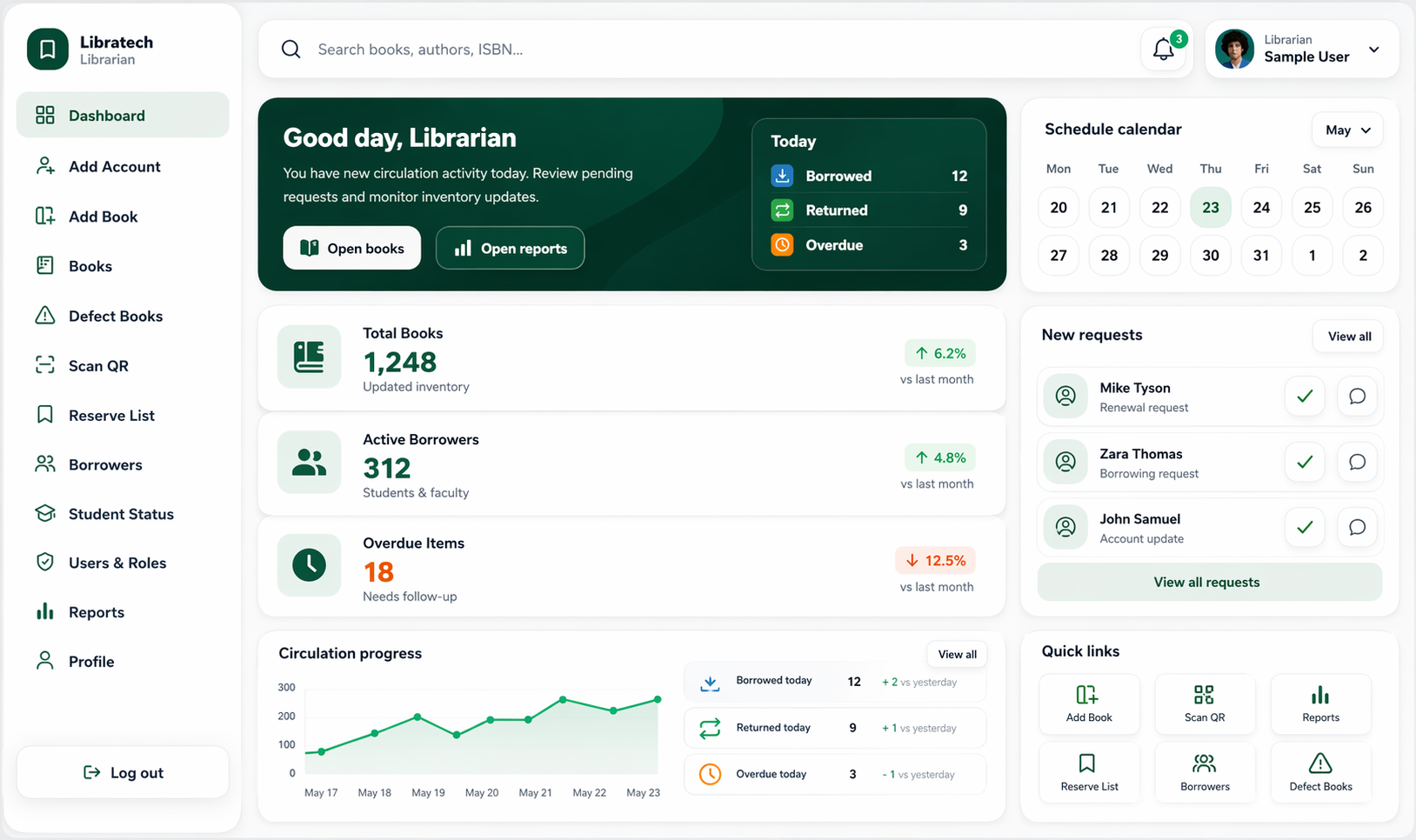Click the blue Borrowed icon in Today panel

click(782, 175)
